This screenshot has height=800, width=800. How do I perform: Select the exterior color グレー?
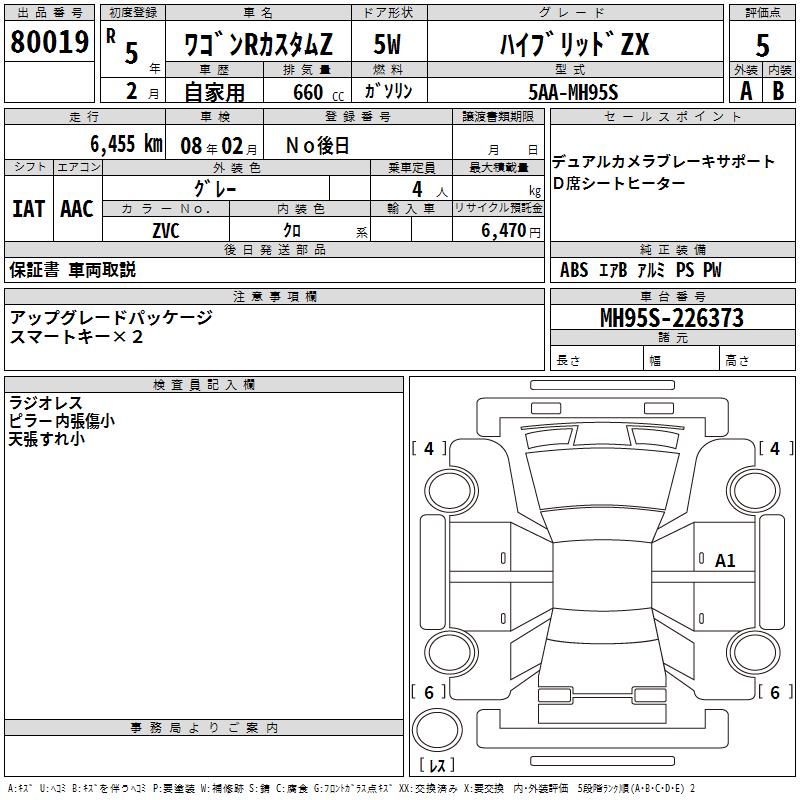215,189
